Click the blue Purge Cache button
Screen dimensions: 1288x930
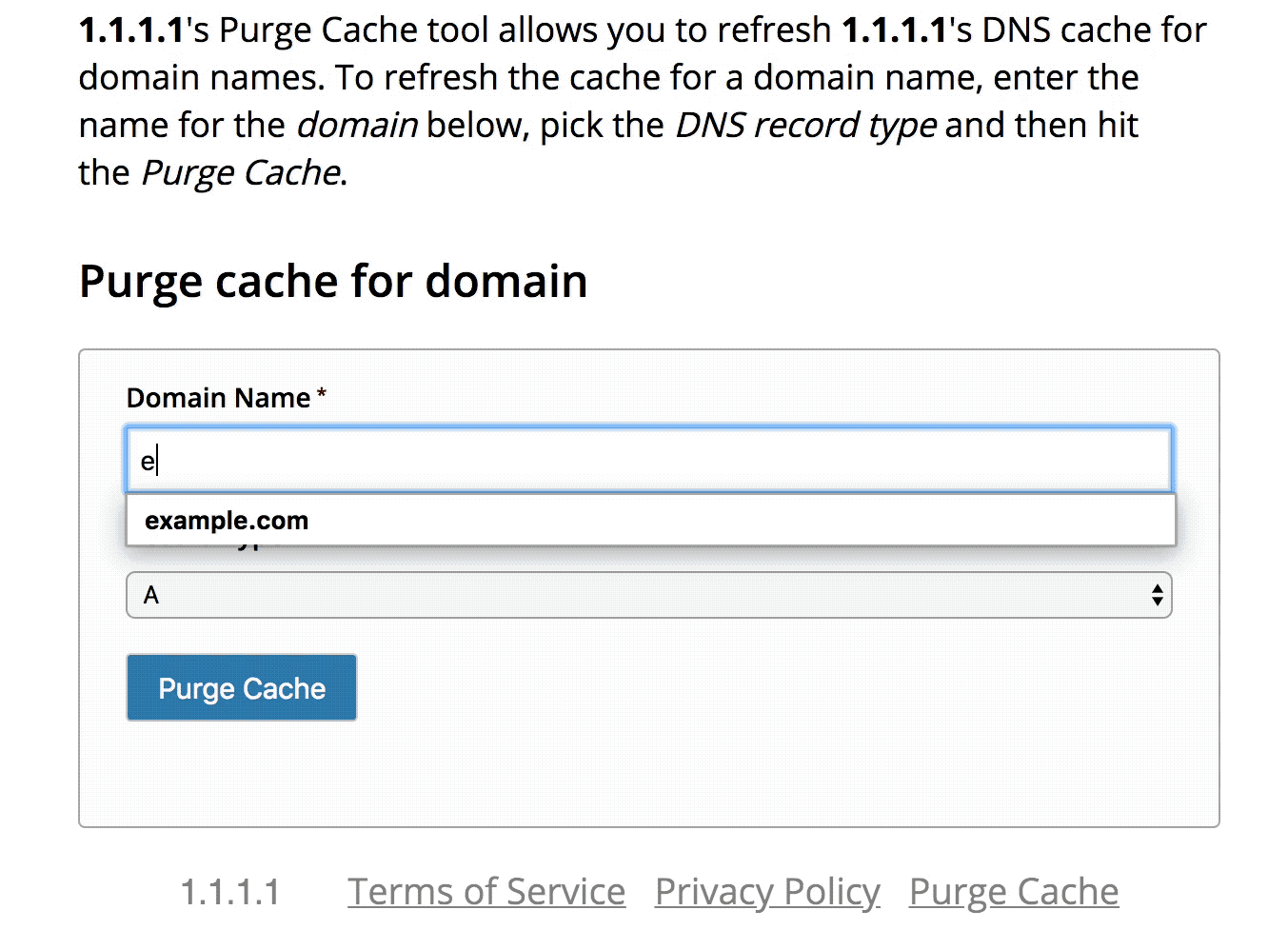click(x=242, y=687)
